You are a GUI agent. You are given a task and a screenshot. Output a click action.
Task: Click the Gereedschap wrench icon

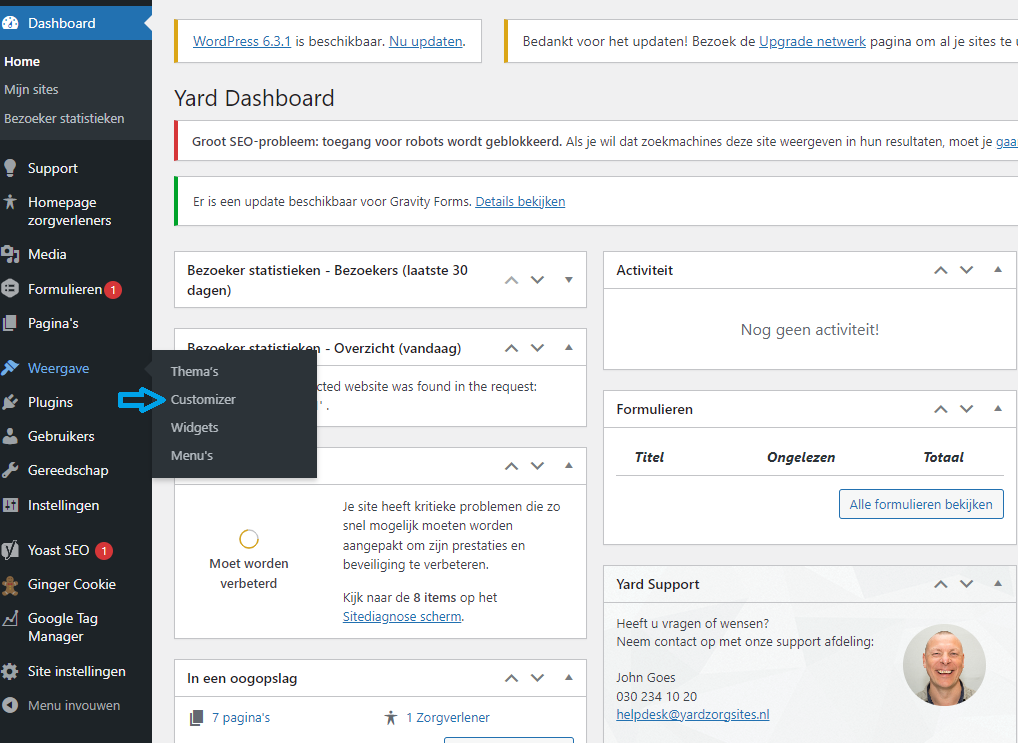[x=10, y=470]
